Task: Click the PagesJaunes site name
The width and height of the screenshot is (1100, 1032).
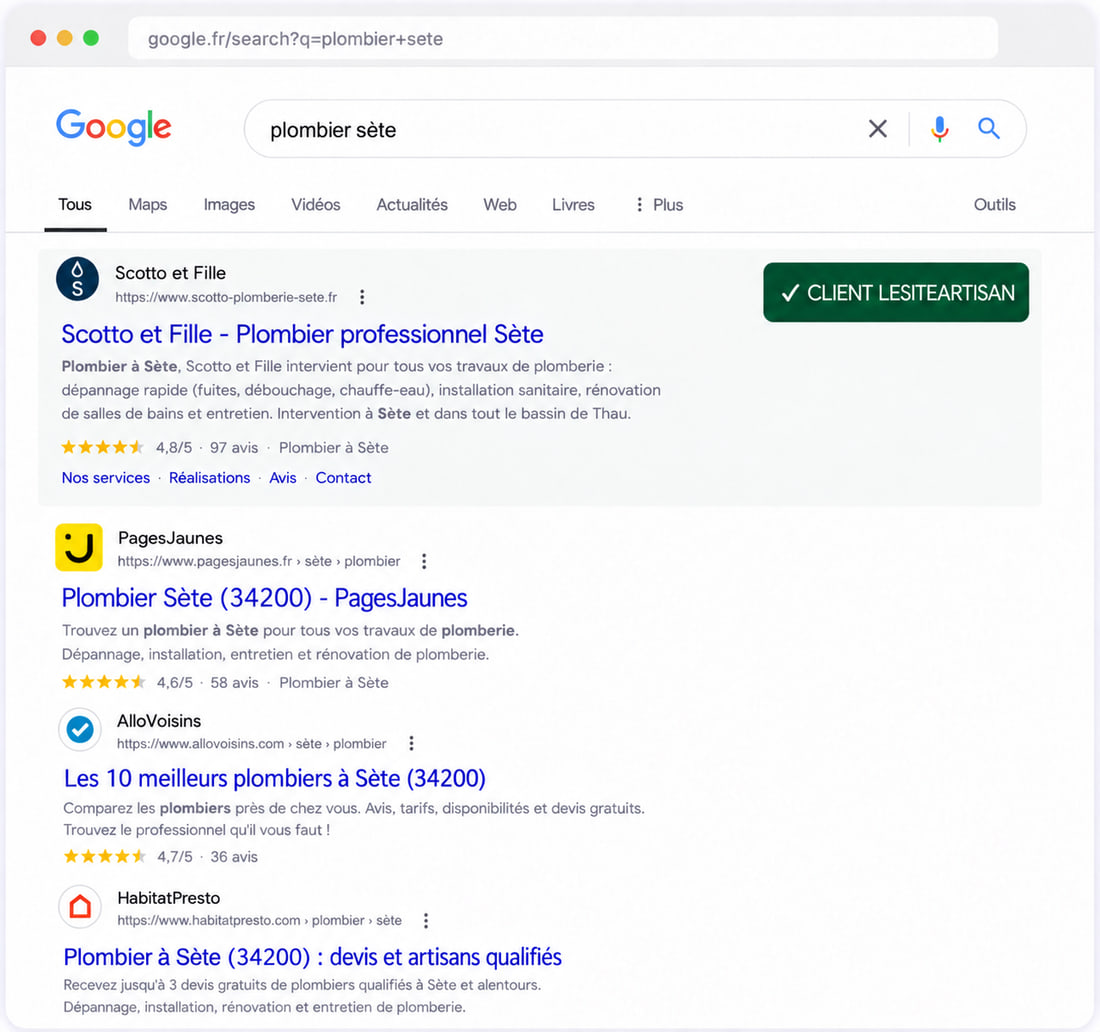Action: pos(170,538)
